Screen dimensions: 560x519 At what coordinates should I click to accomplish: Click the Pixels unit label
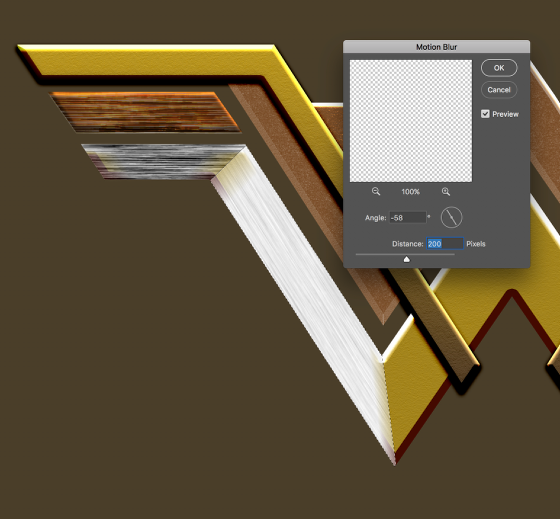coord(476,244)
